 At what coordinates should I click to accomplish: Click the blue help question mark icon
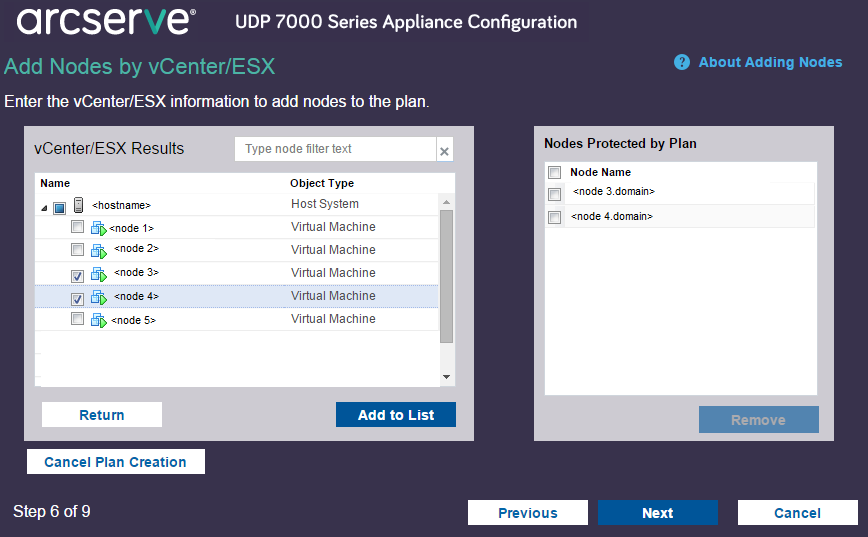tap(682, 62)
